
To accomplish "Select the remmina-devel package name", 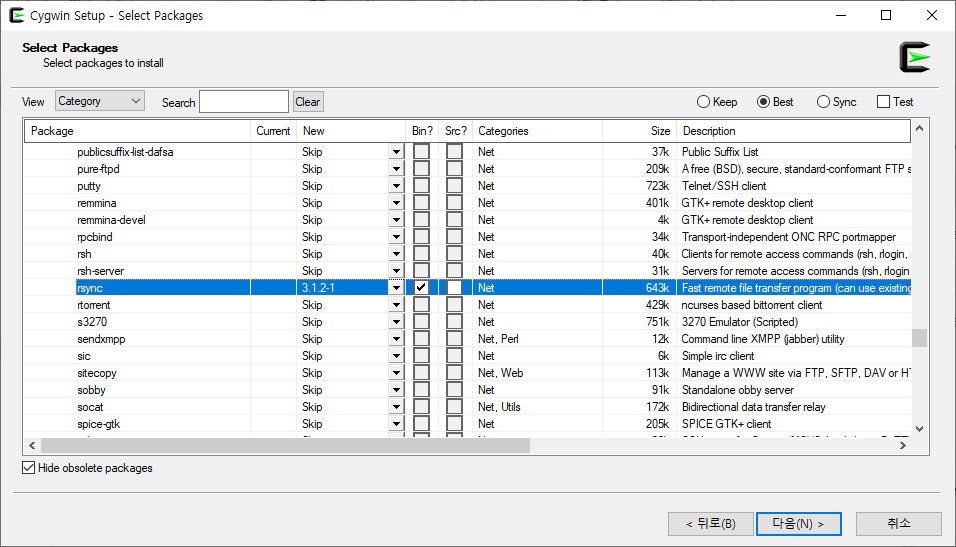I will (x=112, y=220).
